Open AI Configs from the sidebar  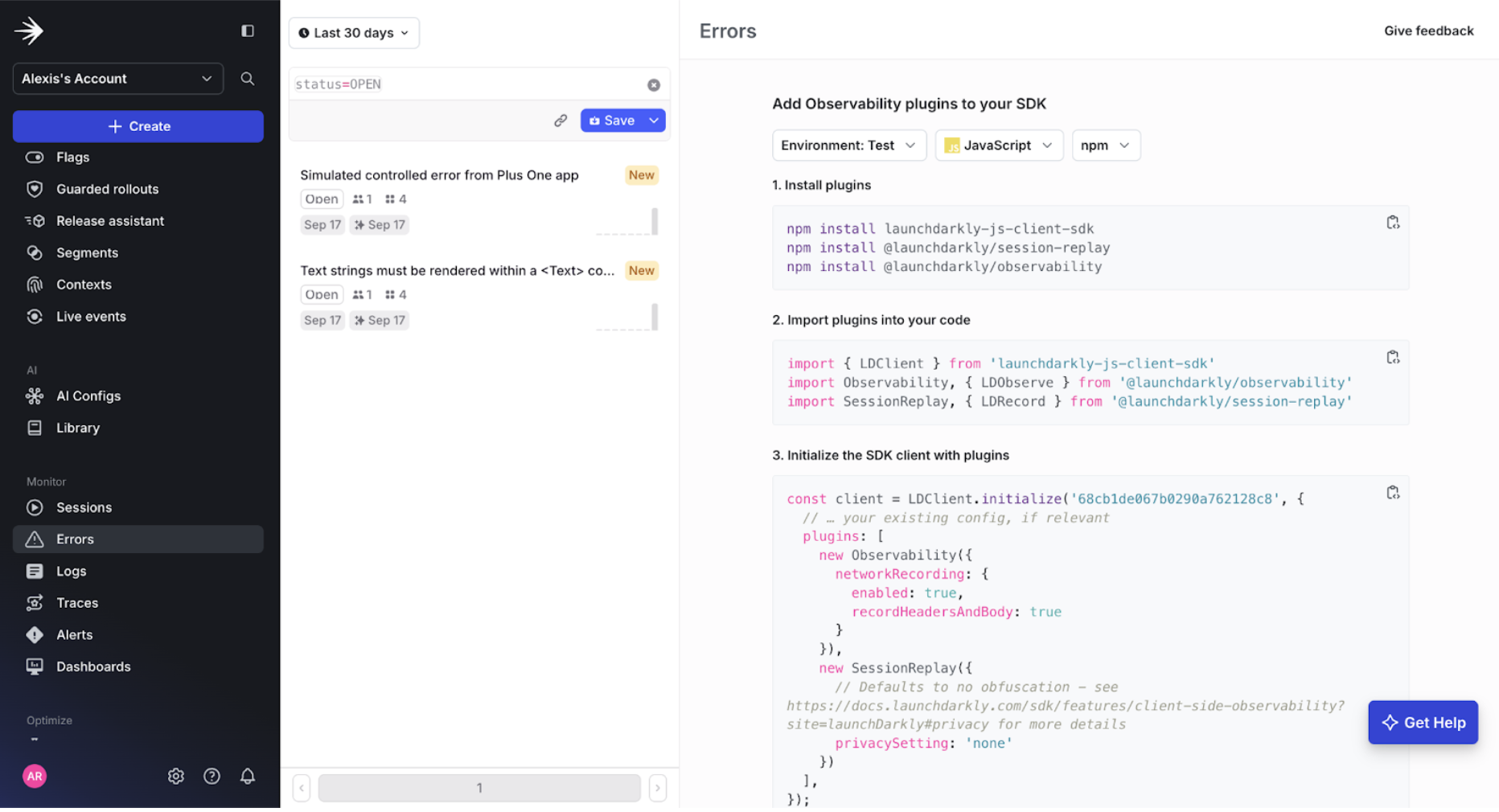click(88, 396)
